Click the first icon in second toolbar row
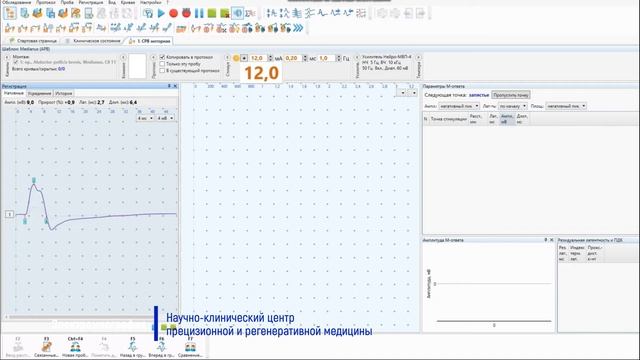The width and height of the screenshot is (640, 360). point(10,28)
